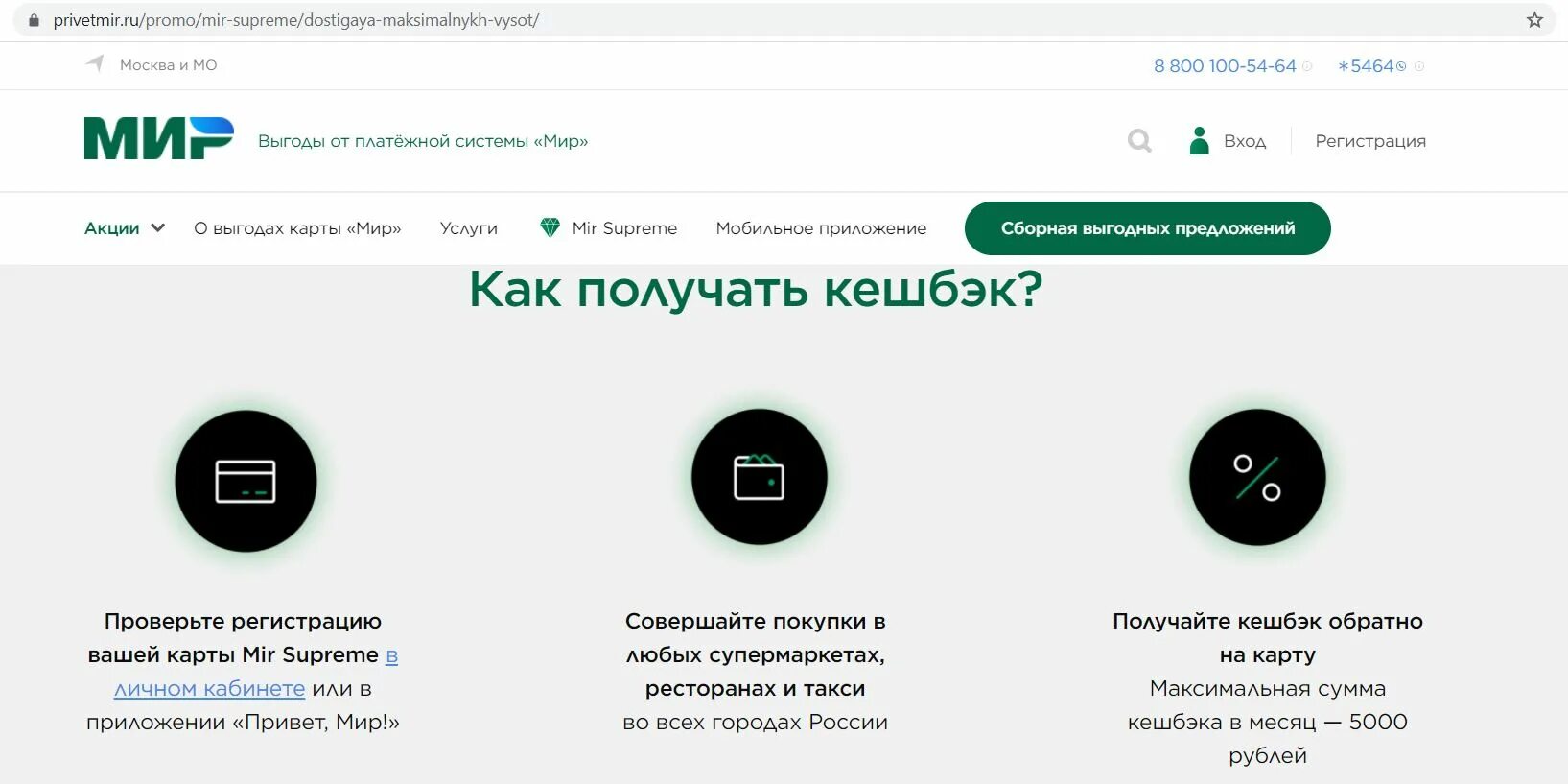Image resolution: width=1568 pixels, height=784 pixels.
Task: Click the Как получать кешбэк? heading
Action: pos(756,289)
